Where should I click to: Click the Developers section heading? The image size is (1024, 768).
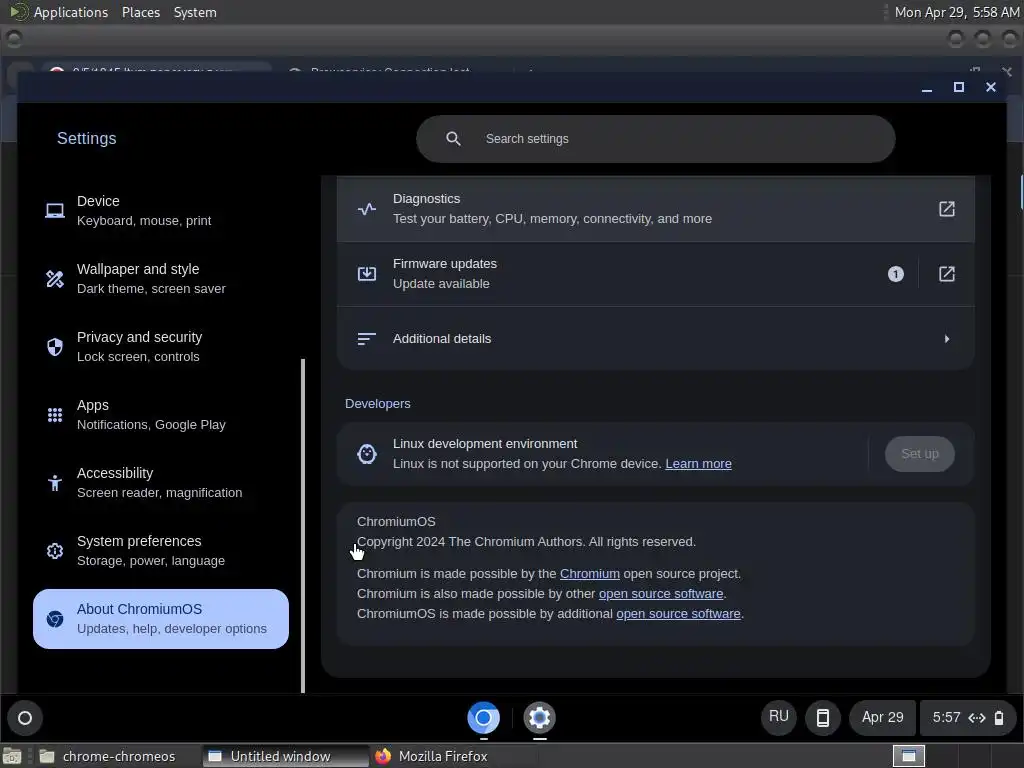click(x=377, y=404)
